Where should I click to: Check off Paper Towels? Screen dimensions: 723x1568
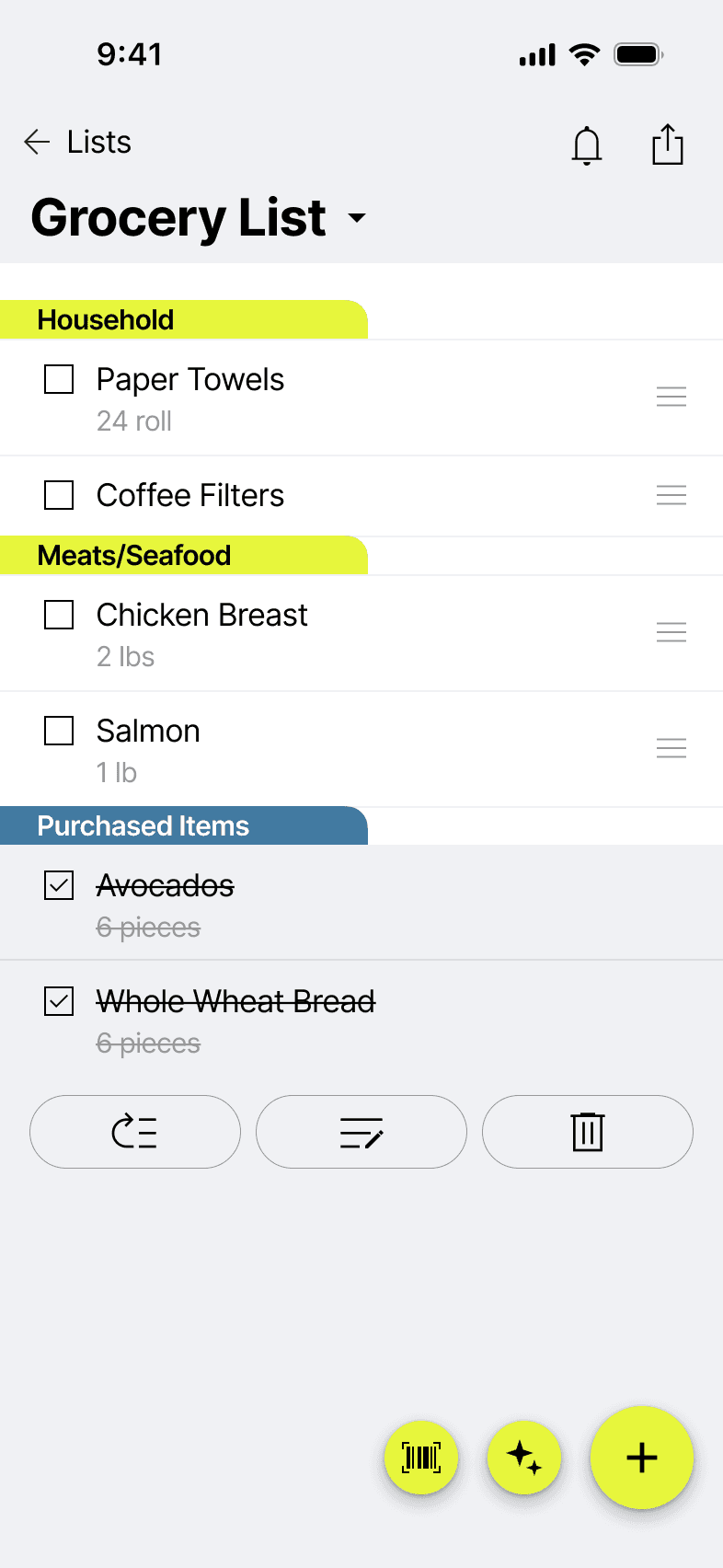click(59, 379)
